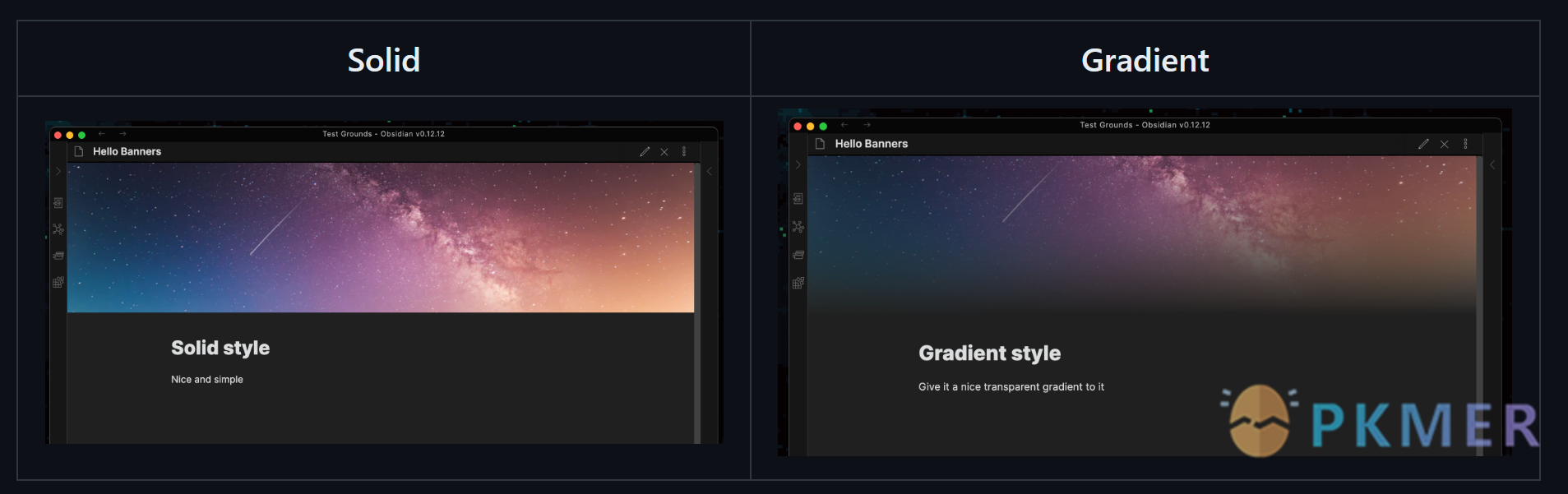Screen dimensions: 1568x494
Task: Expand left sidebar chevron in Gradient window
Action: click(798, 164)
